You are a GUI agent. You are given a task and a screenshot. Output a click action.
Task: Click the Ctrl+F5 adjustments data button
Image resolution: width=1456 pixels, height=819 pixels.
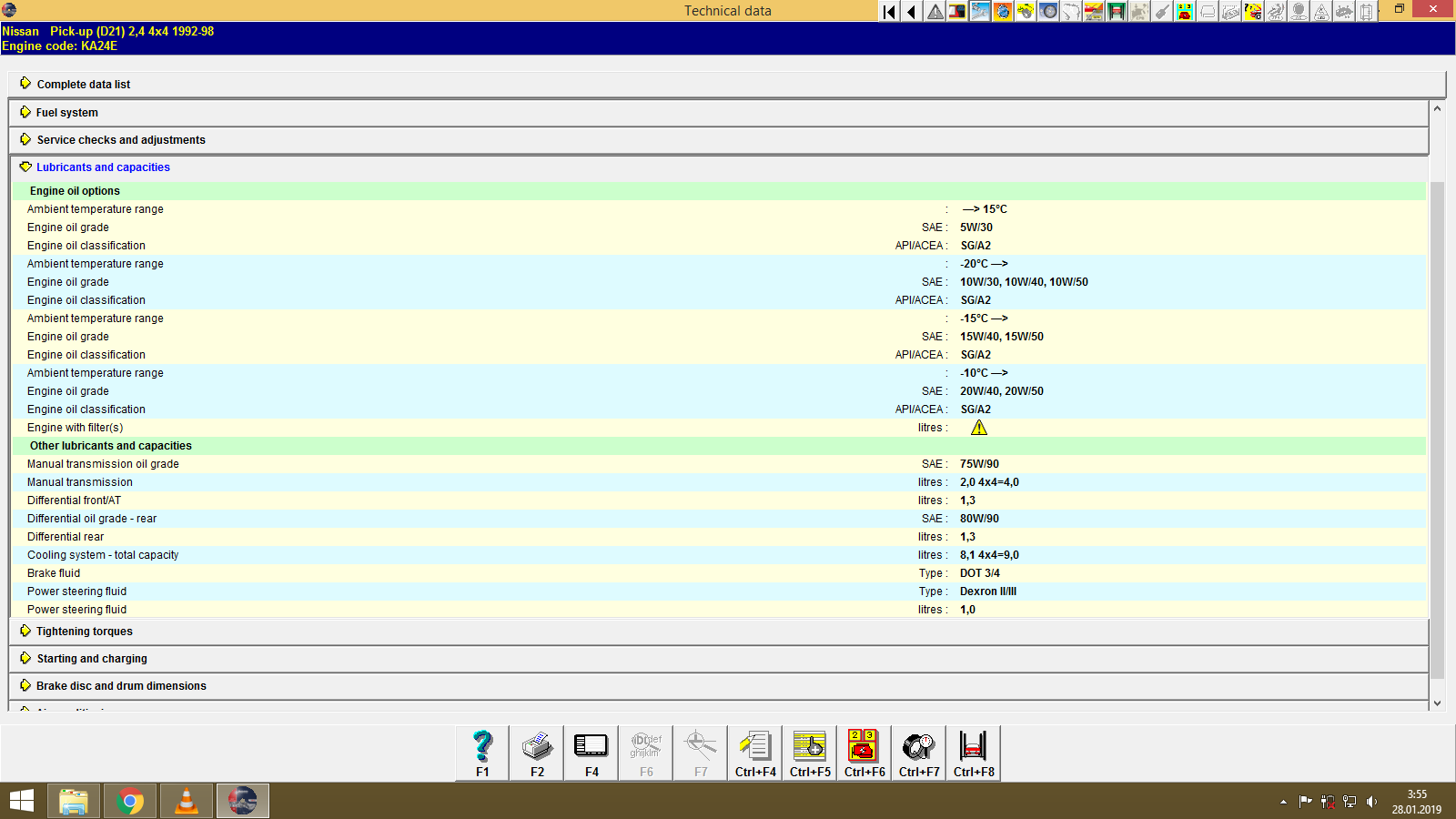pos(809,746)
